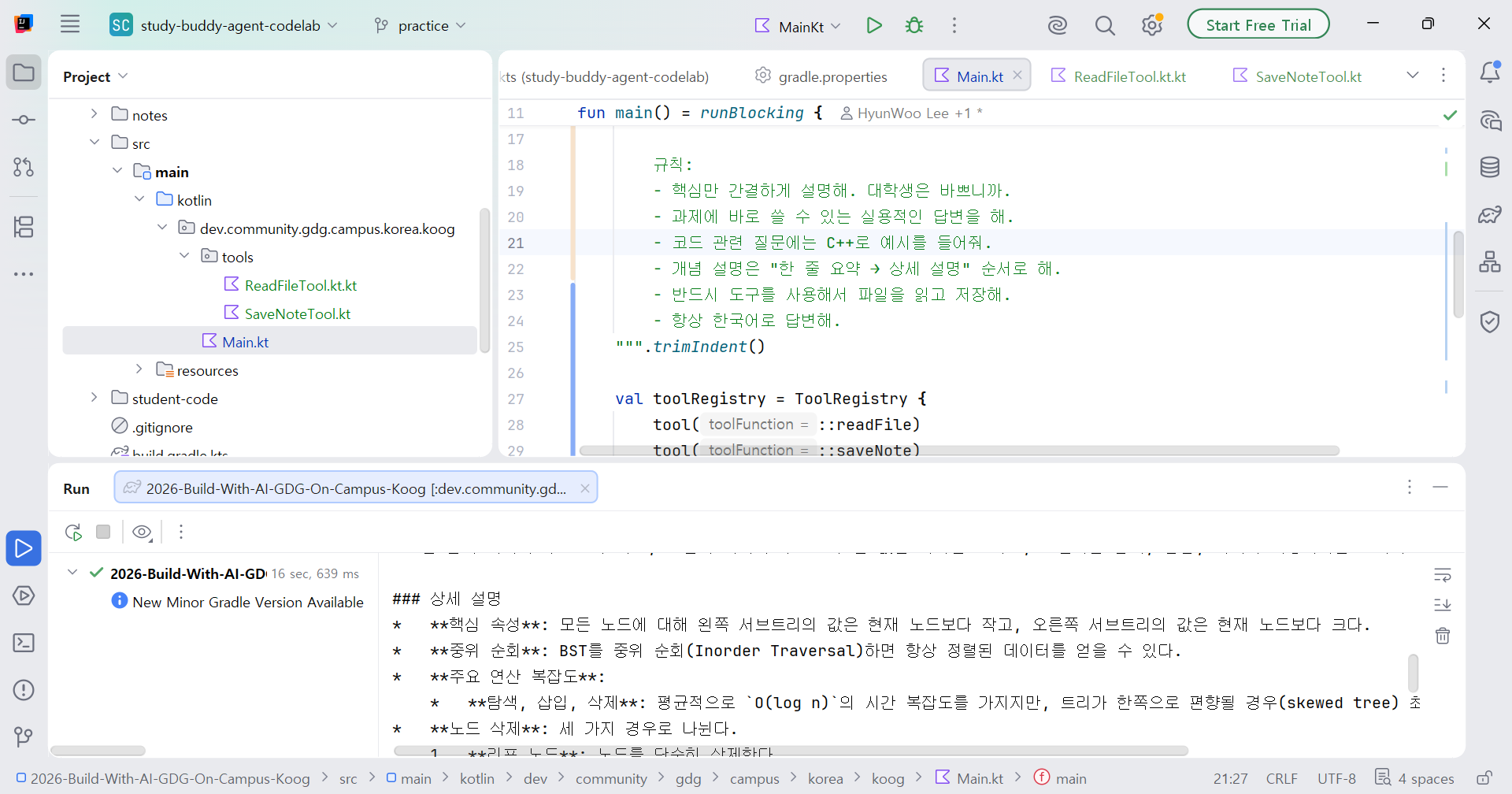Stop the running process in Run panel

(x=103, y=532)
